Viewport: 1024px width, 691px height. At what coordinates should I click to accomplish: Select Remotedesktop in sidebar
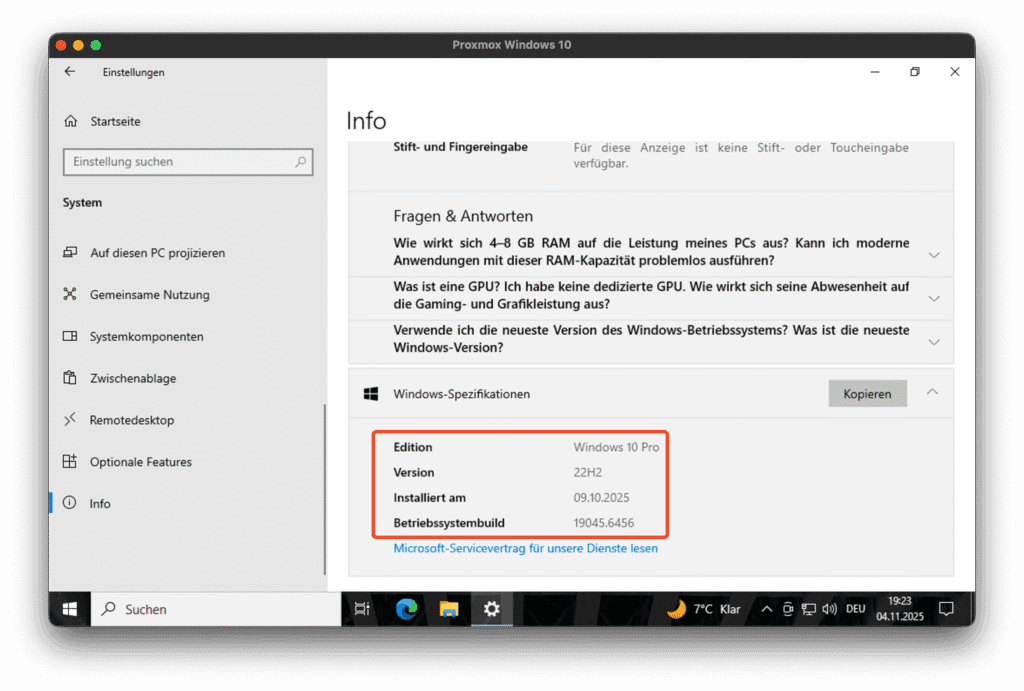point(131,420)
